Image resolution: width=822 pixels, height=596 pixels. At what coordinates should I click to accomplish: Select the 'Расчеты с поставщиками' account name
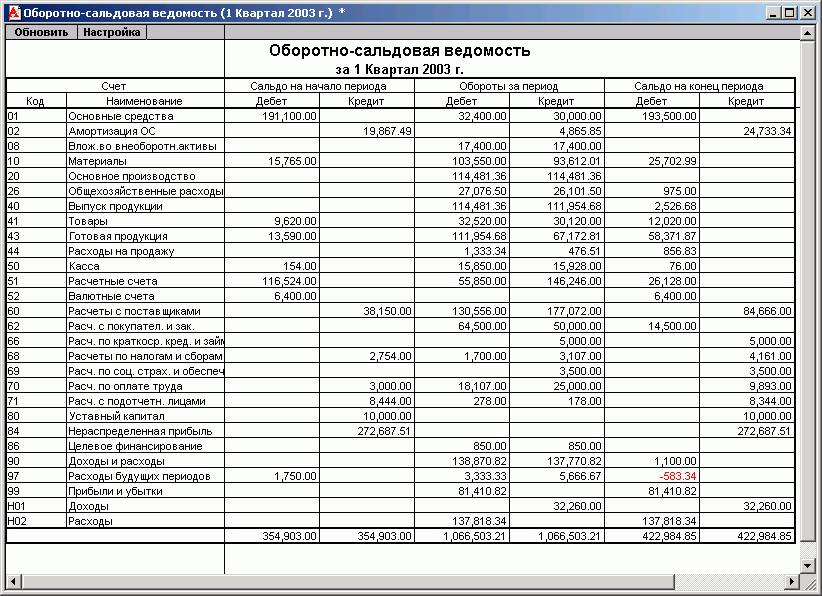135,312
